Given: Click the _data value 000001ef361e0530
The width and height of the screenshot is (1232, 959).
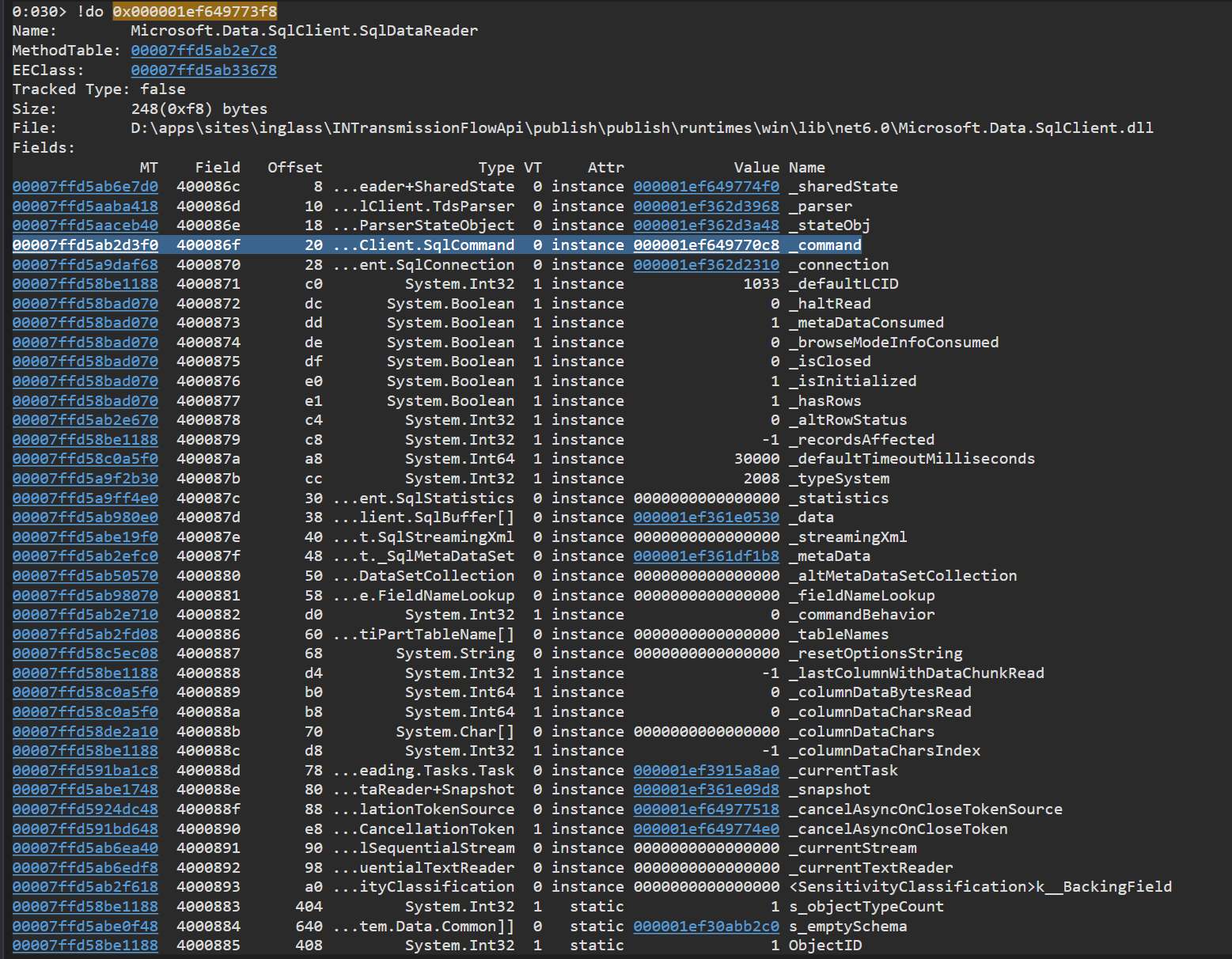Looking at the screenshot, I should point(706,517).
